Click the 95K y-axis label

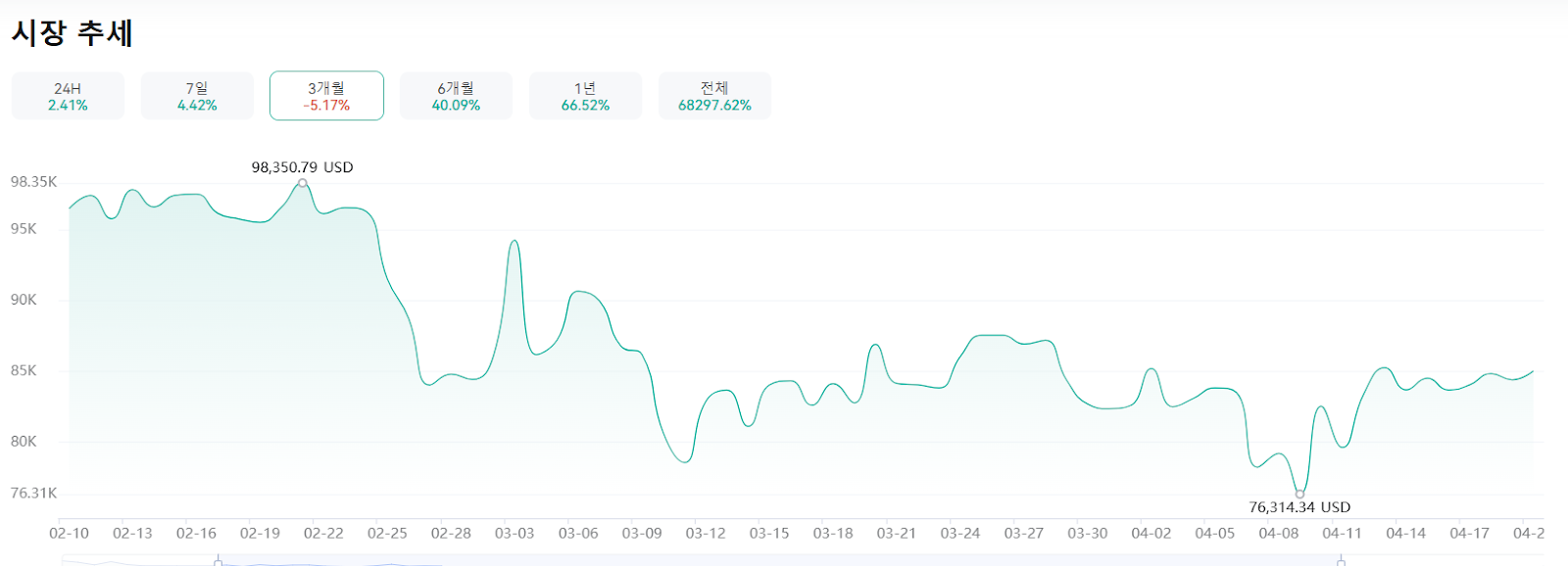click(x=24, y=229)
